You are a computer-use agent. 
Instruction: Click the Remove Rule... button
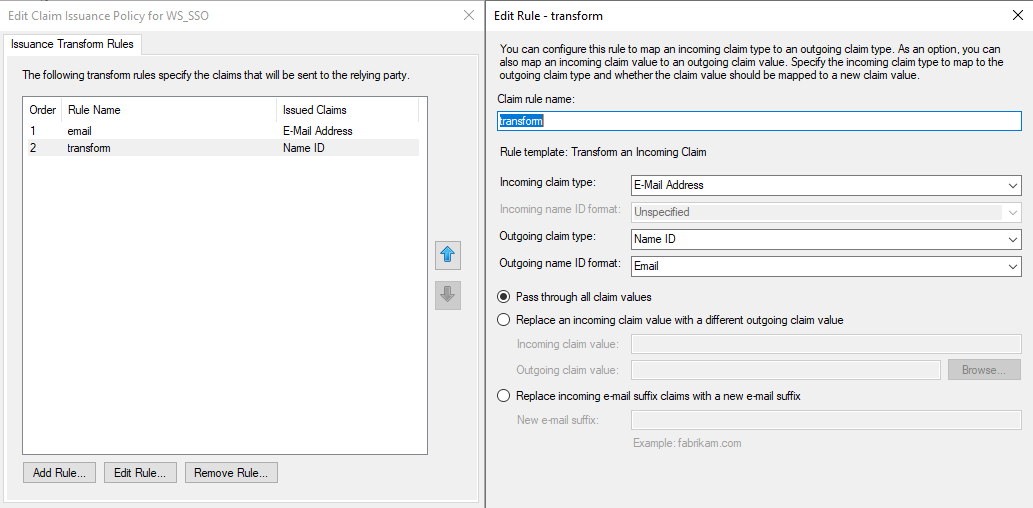[231, 472]
